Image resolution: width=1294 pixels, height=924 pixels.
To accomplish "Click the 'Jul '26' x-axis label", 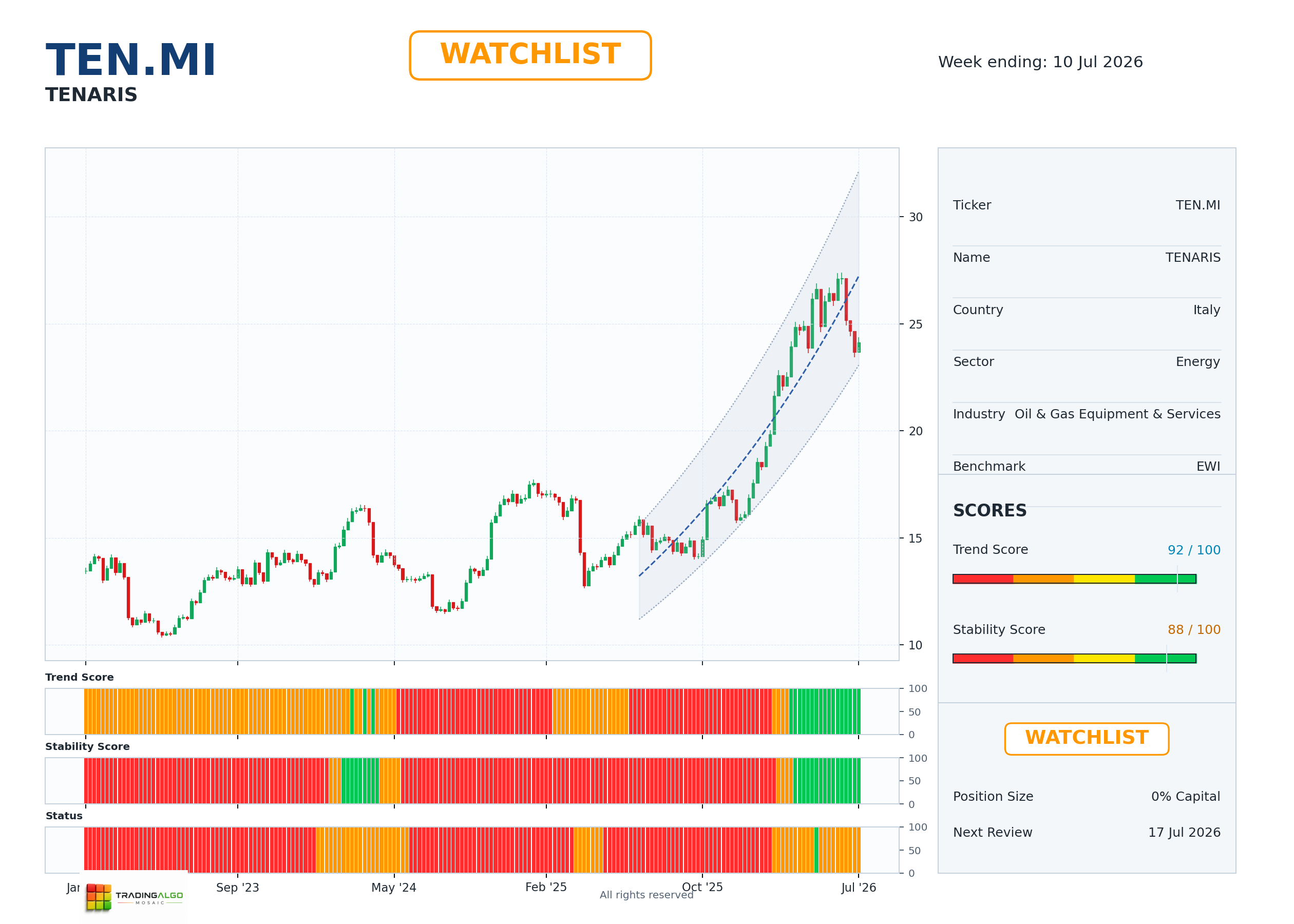I will click(x=859, y=888).
